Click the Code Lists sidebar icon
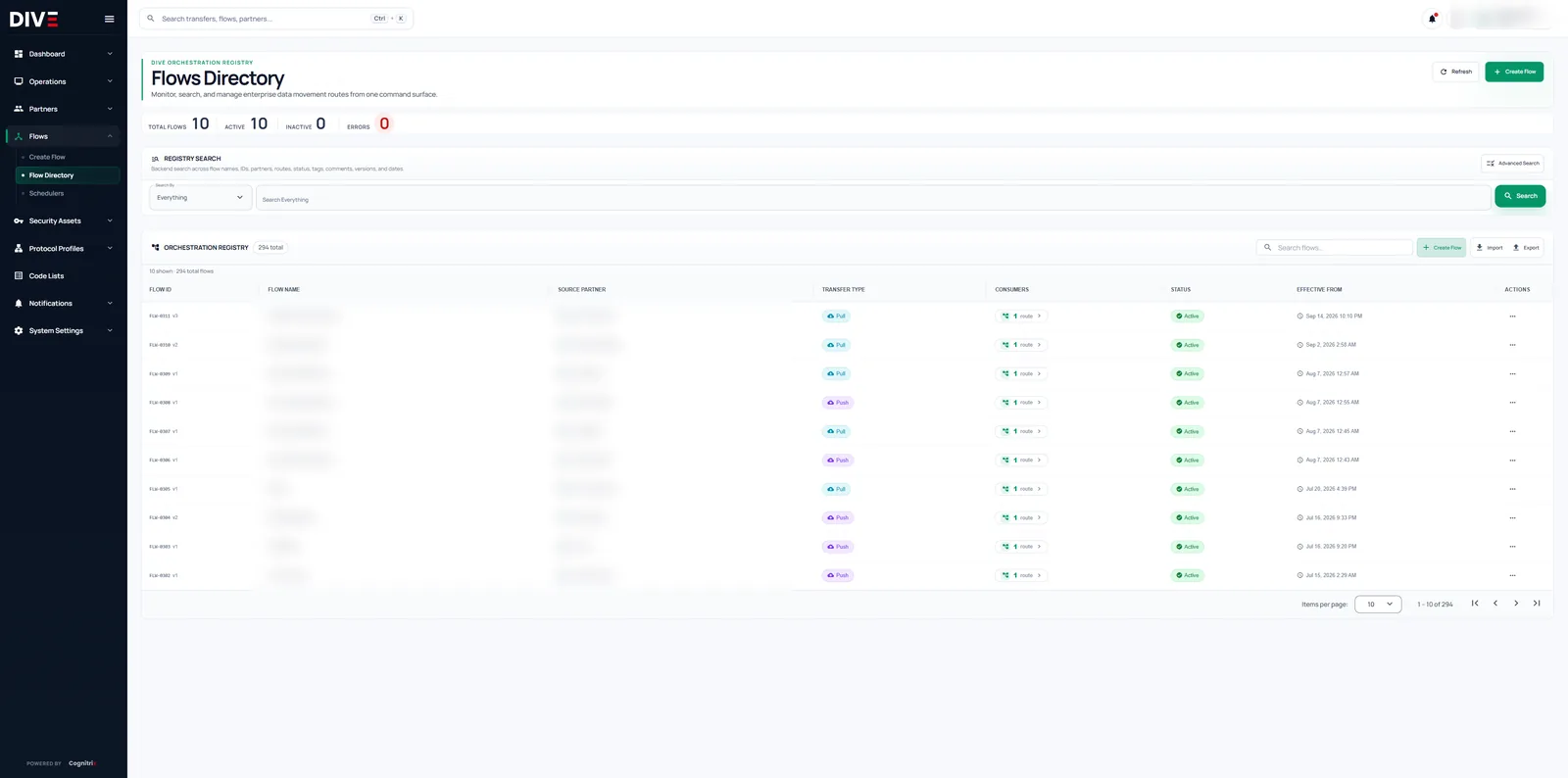 click(x=19, y=276)
